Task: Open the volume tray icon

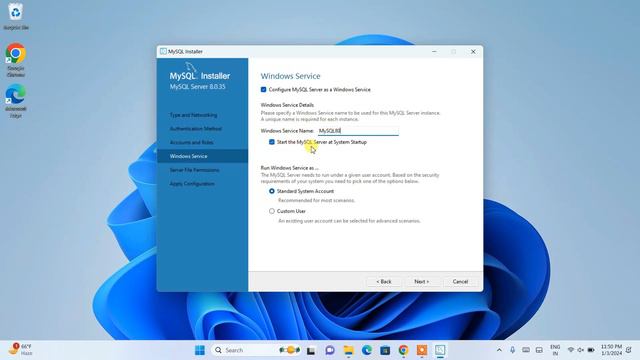Action: coord(580,350)
